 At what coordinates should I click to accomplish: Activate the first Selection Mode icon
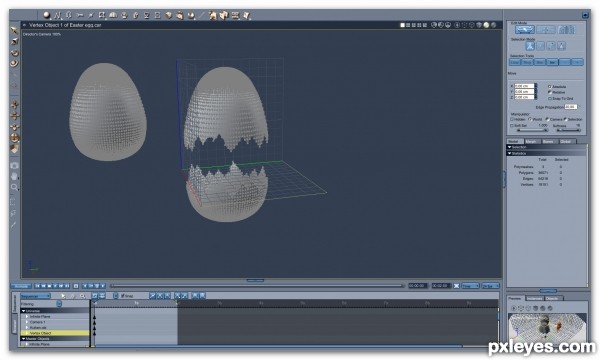coord(530,46)
